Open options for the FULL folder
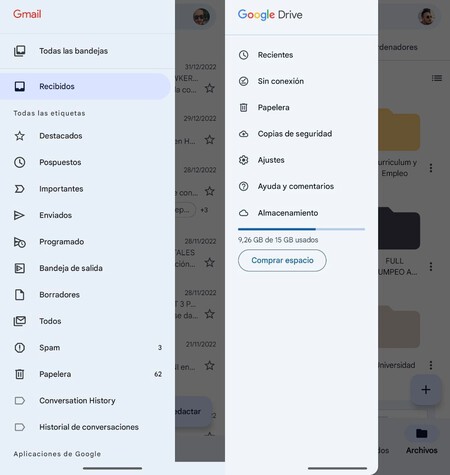Screen dimensions: 450x475 tap(431, 267)
